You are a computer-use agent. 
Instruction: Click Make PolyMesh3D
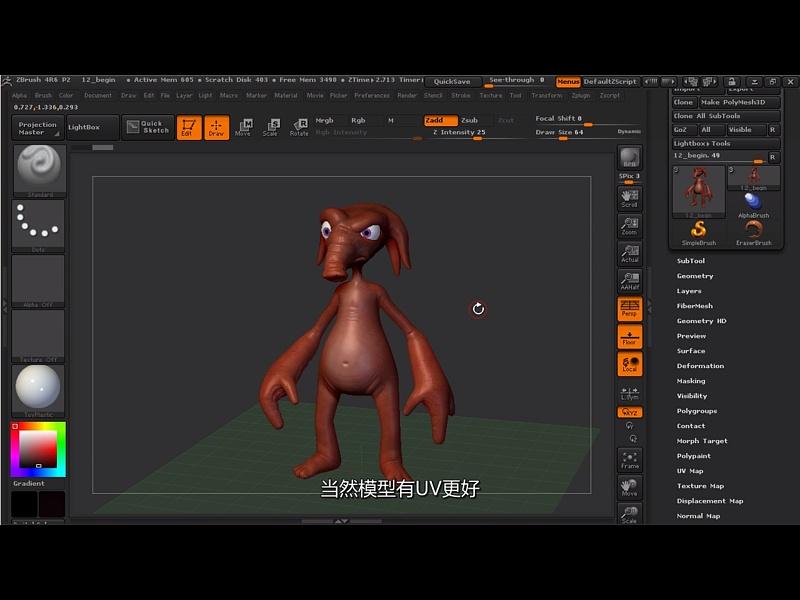(740, 102)
